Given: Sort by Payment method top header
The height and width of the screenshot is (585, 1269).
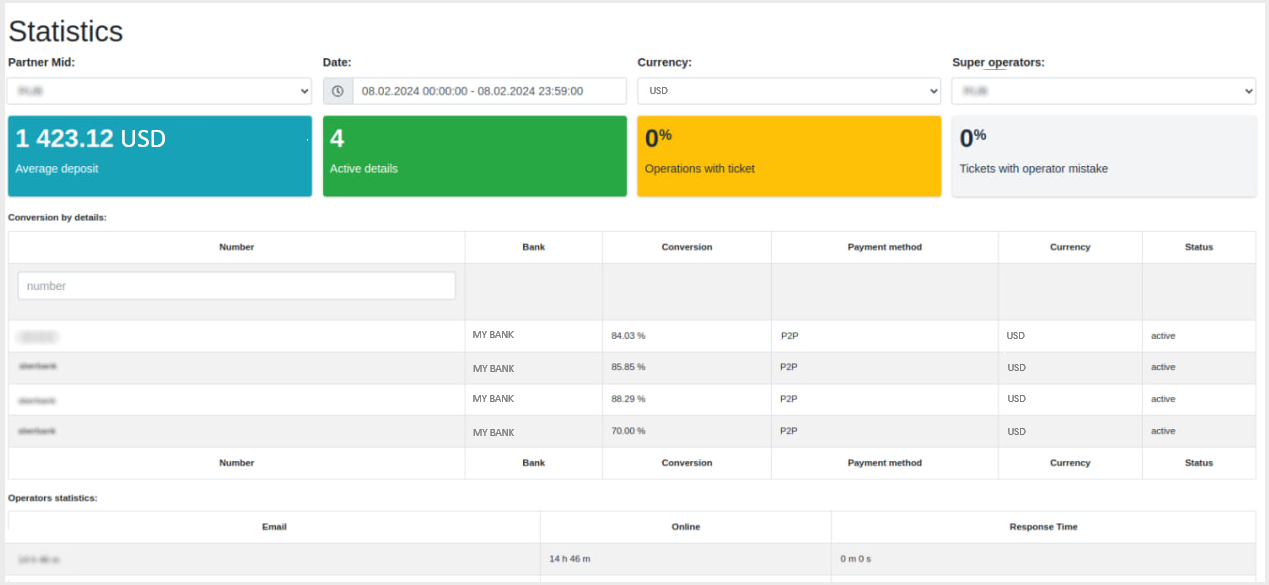Looking at the screenshot, I should [x=885, y=247].
